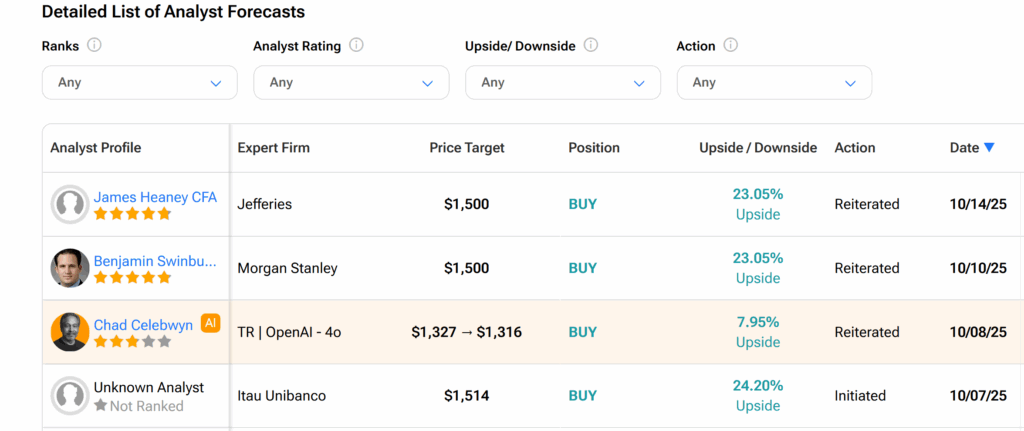The width and height of the screenshot is (1024, 431).
Task: Click James Heaney's five-star rating
Action: pos(132,214)
